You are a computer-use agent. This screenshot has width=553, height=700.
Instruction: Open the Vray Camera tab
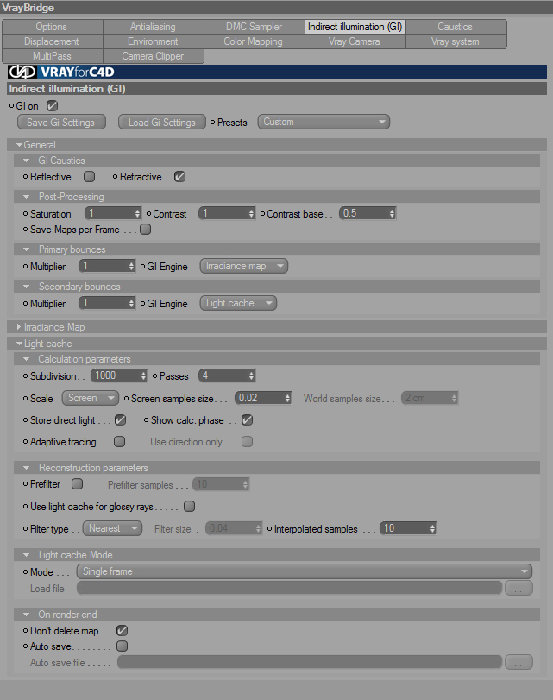355,42
